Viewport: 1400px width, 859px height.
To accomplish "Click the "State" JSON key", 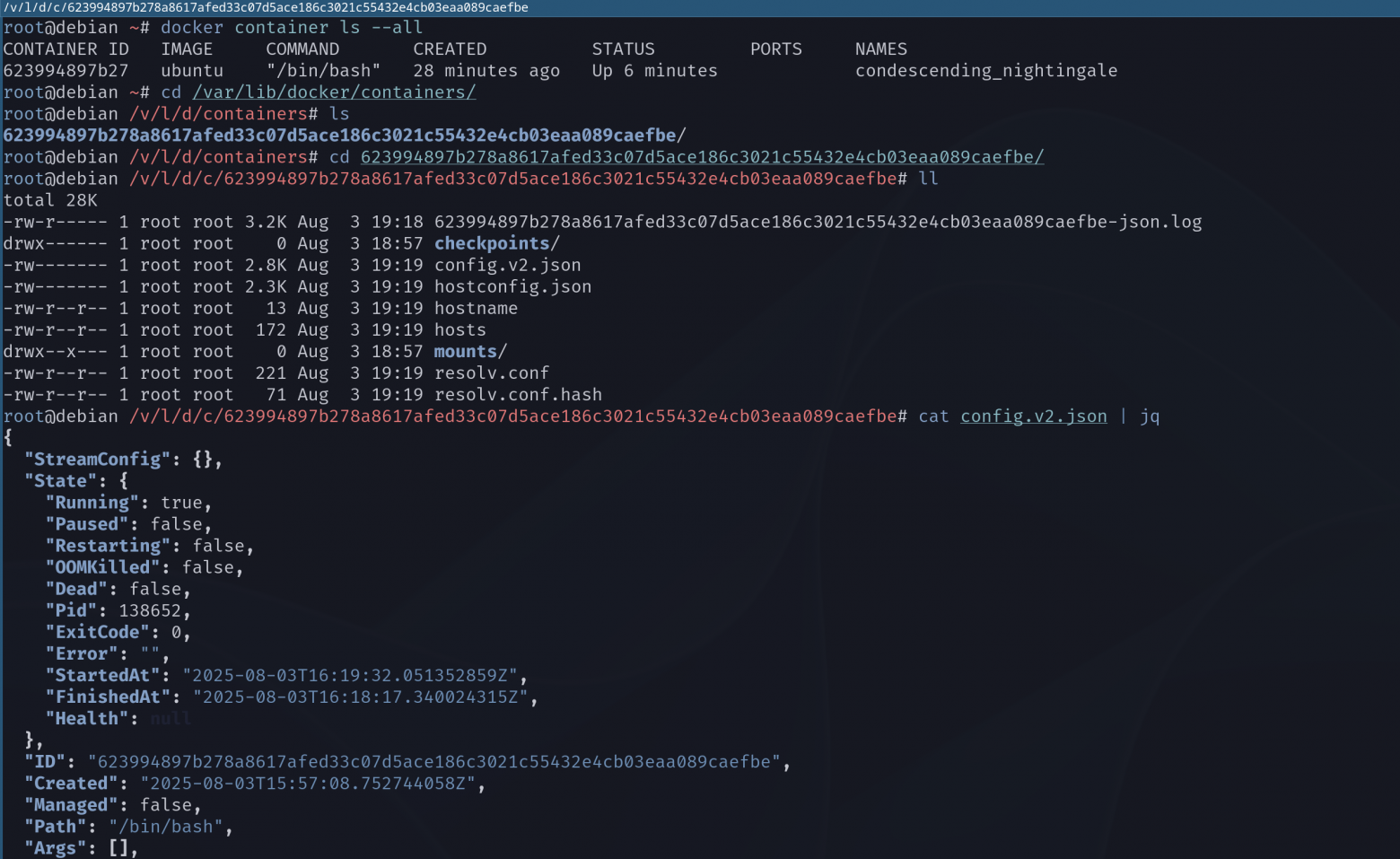I will point(61,480).
